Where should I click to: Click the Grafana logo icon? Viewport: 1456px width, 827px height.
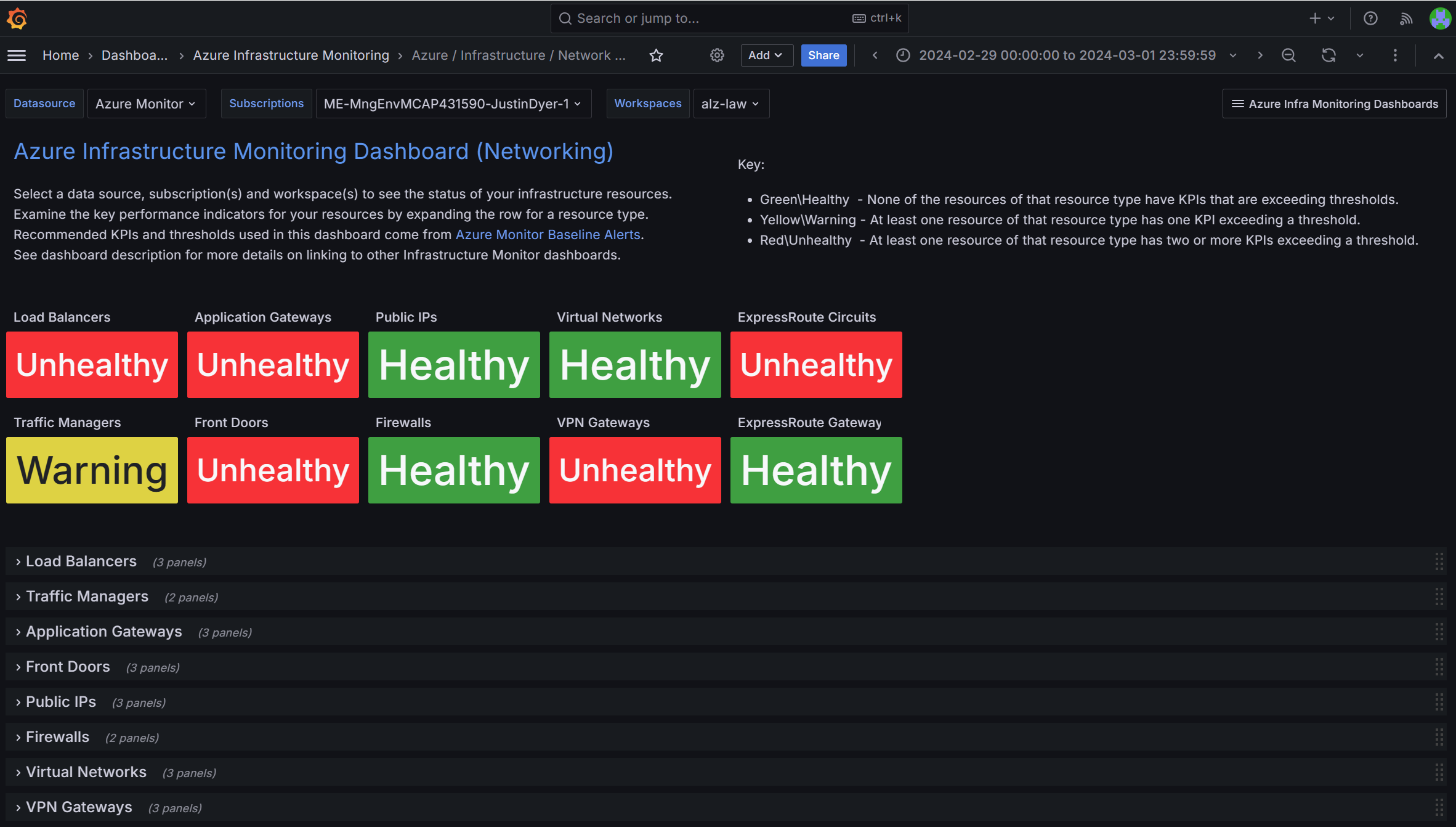coord(17,18)
